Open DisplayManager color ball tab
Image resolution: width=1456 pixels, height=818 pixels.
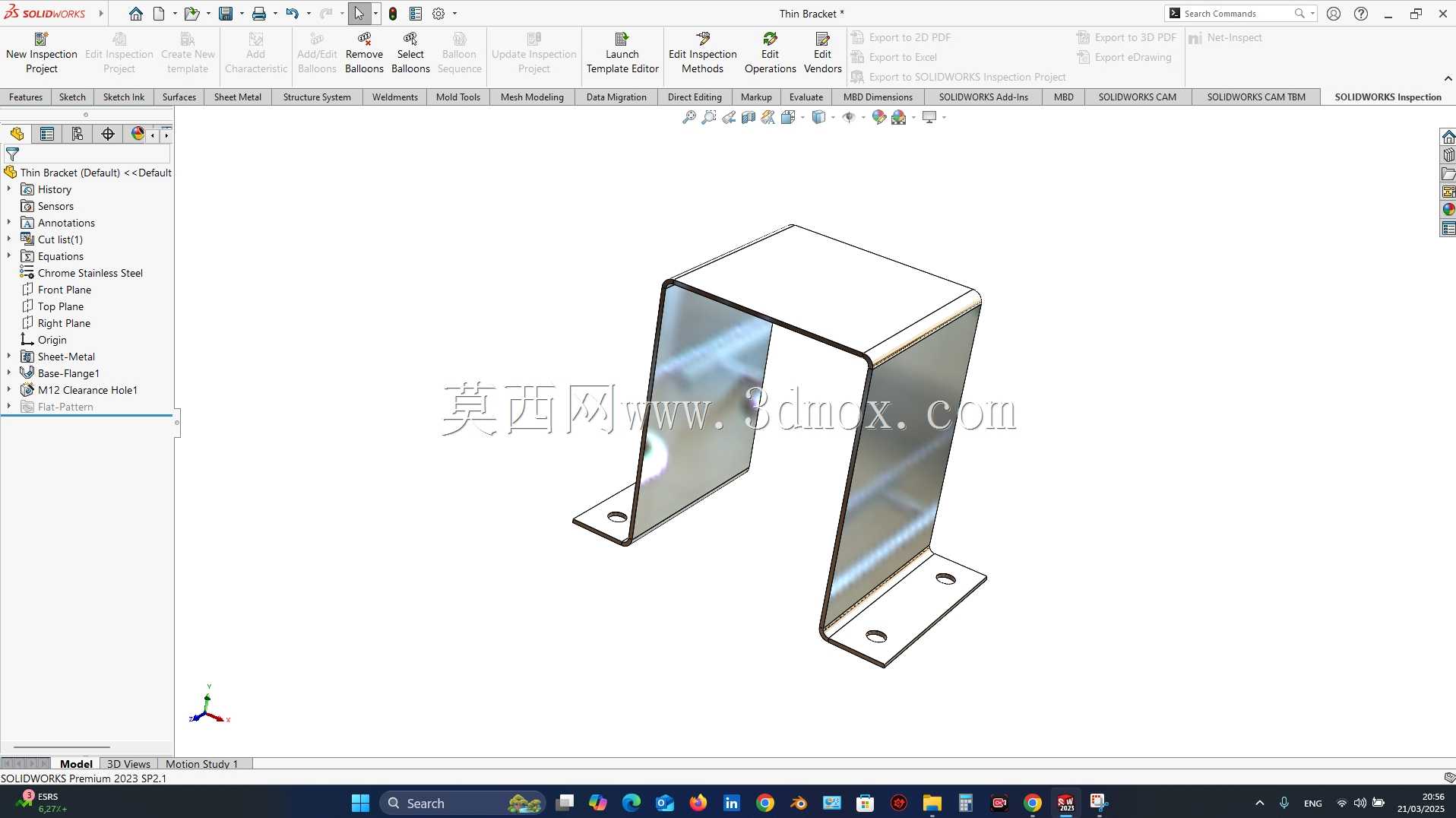click(x=138, y=135)
